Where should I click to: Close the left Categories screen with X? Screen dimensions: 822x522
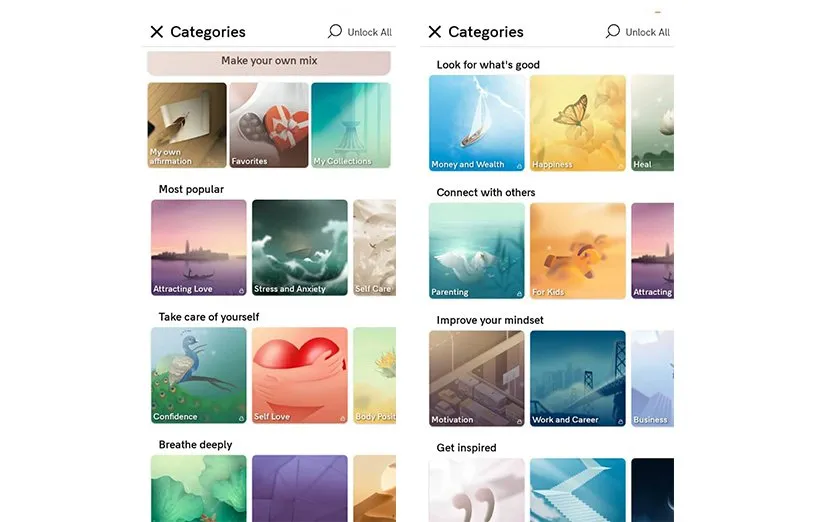coord(157,32)
